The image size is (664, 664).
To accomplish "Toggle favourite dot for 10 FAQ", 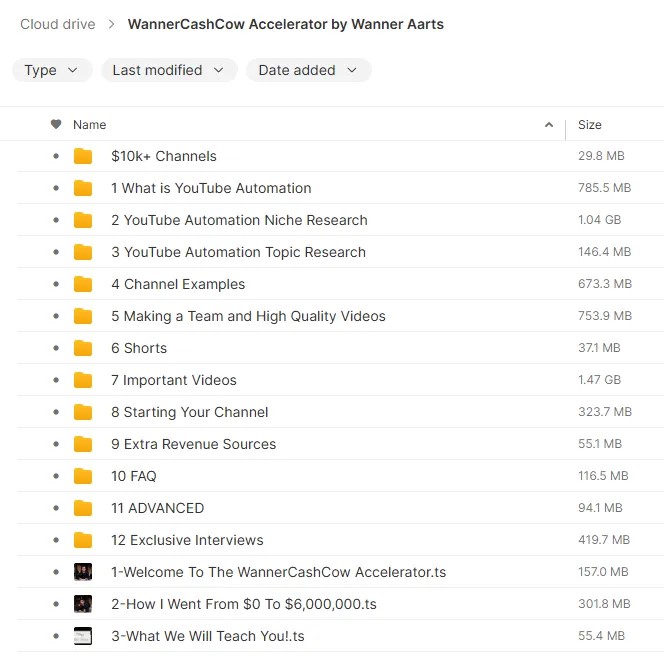I will pyautogui.click(x=56, y=476).
